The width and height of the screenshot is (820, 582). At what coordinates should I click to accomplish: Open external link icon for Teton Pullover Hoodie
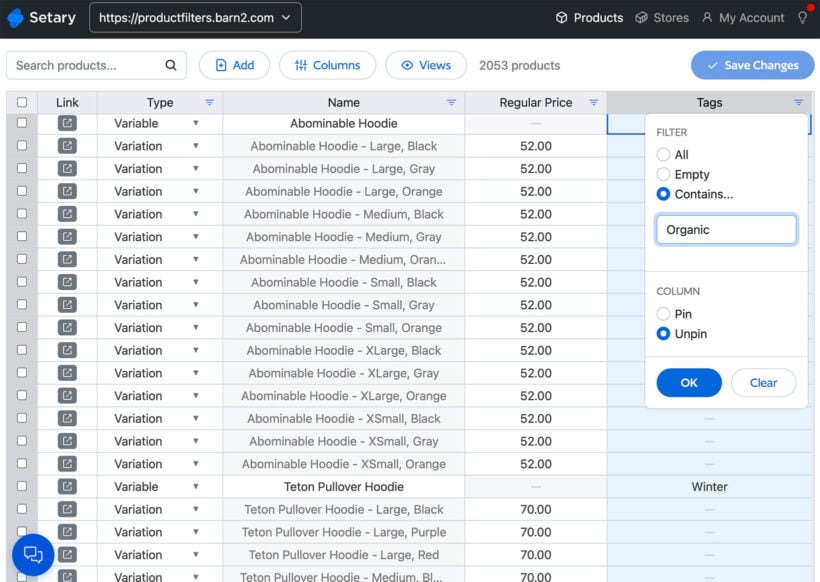(x=67, y=487)
